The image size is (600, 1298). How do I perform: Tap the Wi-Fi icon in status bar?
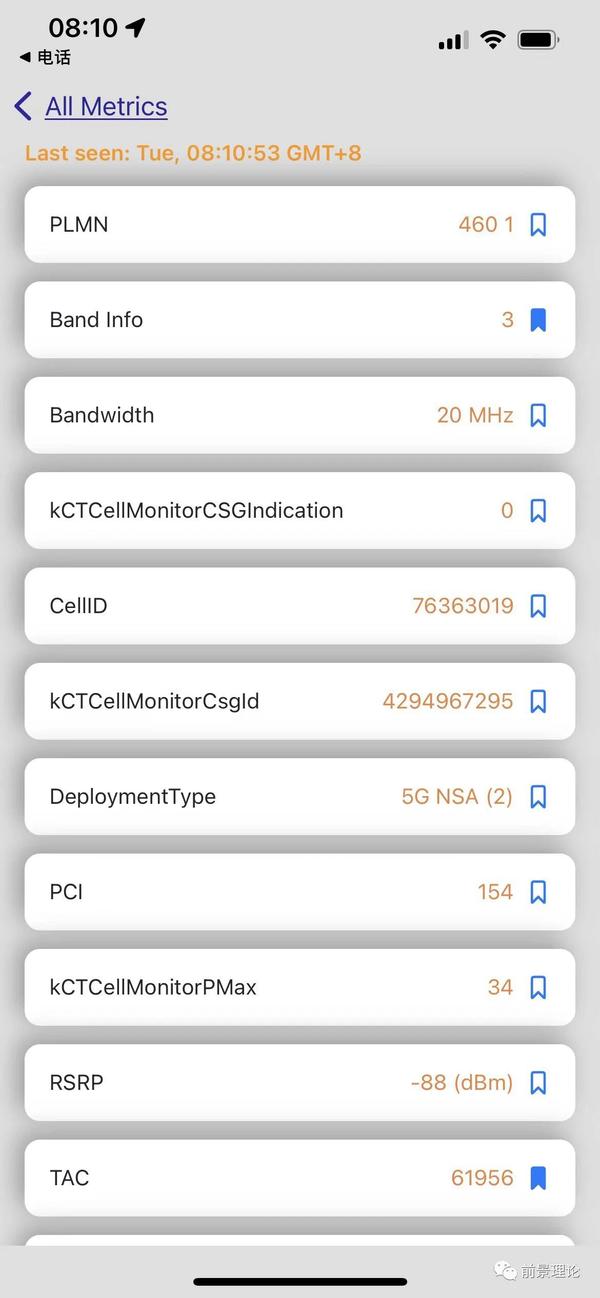click(492, 39)
